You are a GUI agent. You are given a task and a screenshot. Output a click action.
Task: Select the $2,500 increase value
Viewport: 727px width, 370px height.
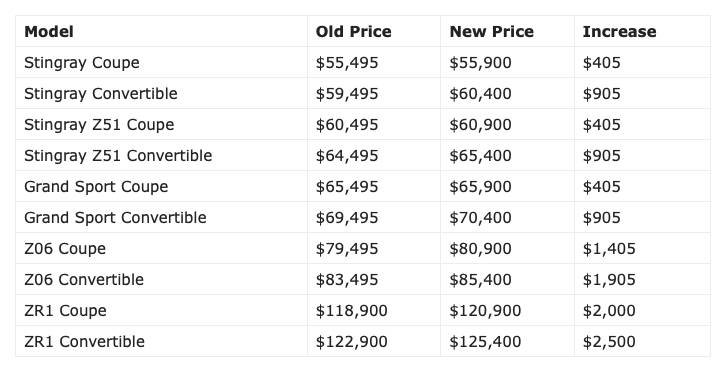[x=609, y=342]
